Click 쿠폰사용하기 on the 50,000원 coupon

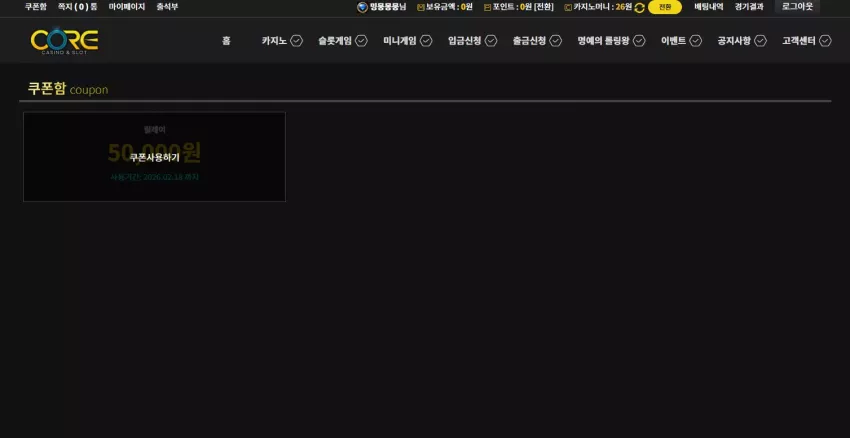pos(154,157)
